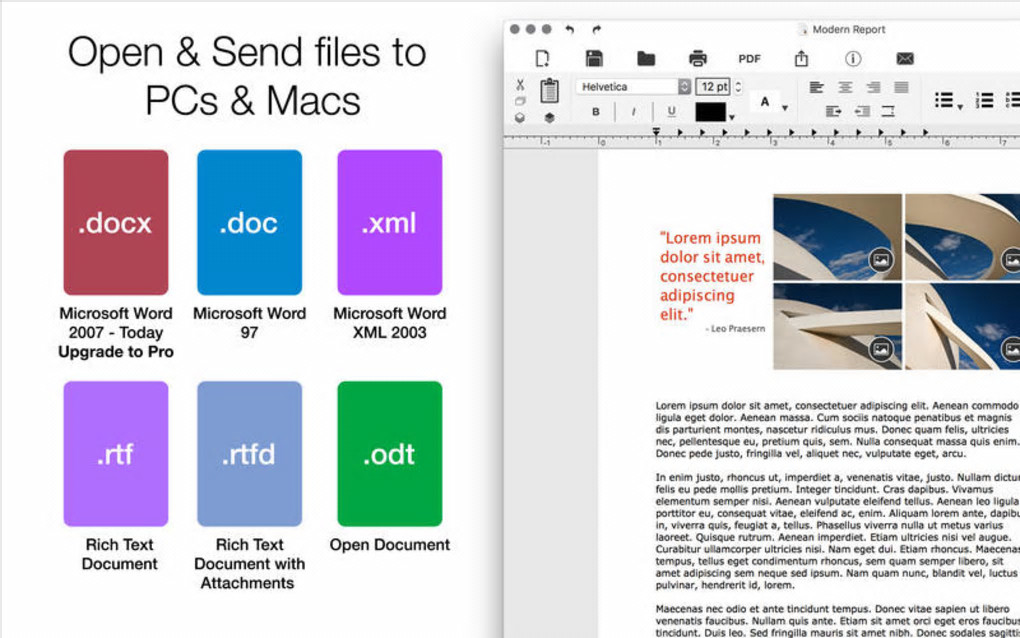The height and width of the screenshot is (638, 1020).
Task: Decrease indent with left-arrow indent icon
Action: [x=862, y=111]
